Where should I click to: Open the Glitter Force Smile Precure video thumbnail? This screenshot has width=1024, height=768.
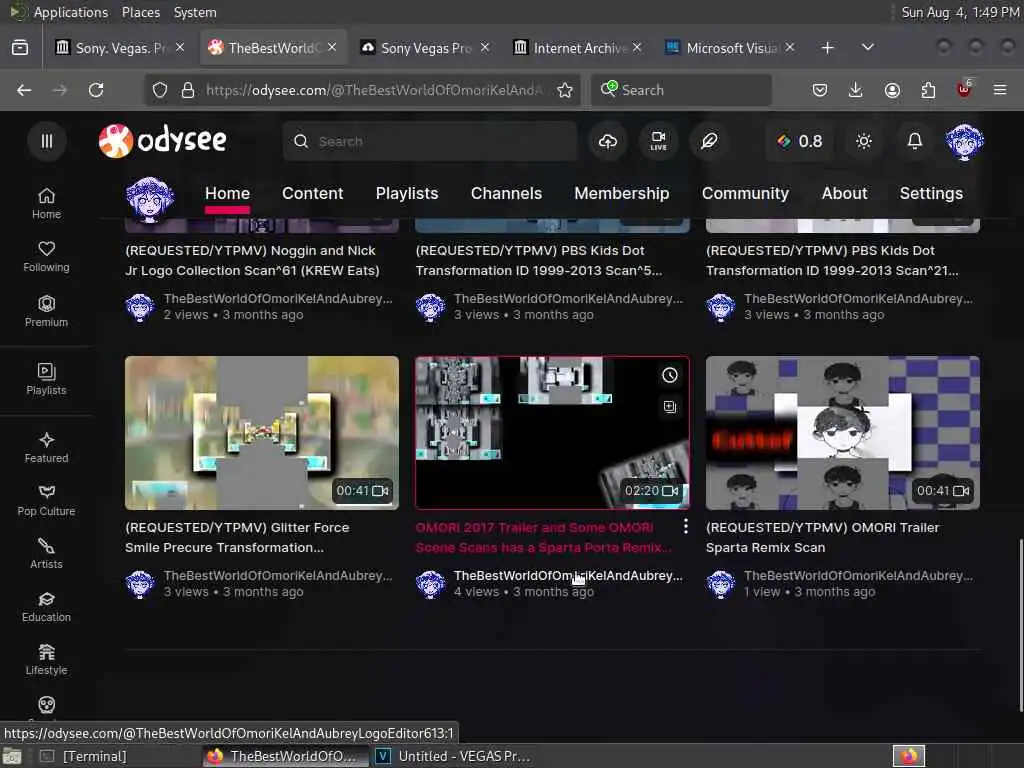tap(262, 432)
